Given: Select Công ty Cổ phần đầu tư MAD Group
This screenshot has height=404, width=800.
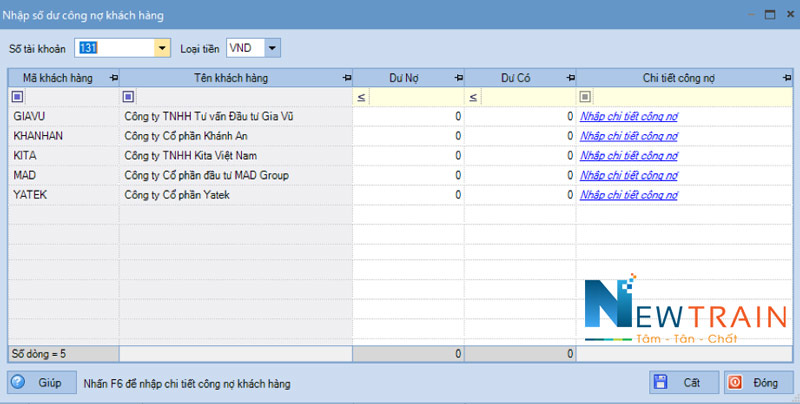Looking at the screenshot, I should [236, 175].
